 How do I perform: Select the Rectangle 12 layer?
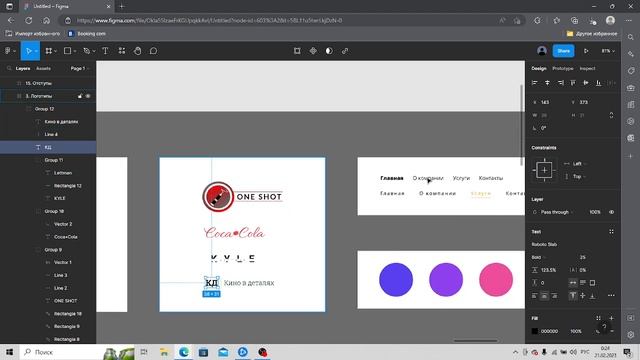tap(68, 186)
